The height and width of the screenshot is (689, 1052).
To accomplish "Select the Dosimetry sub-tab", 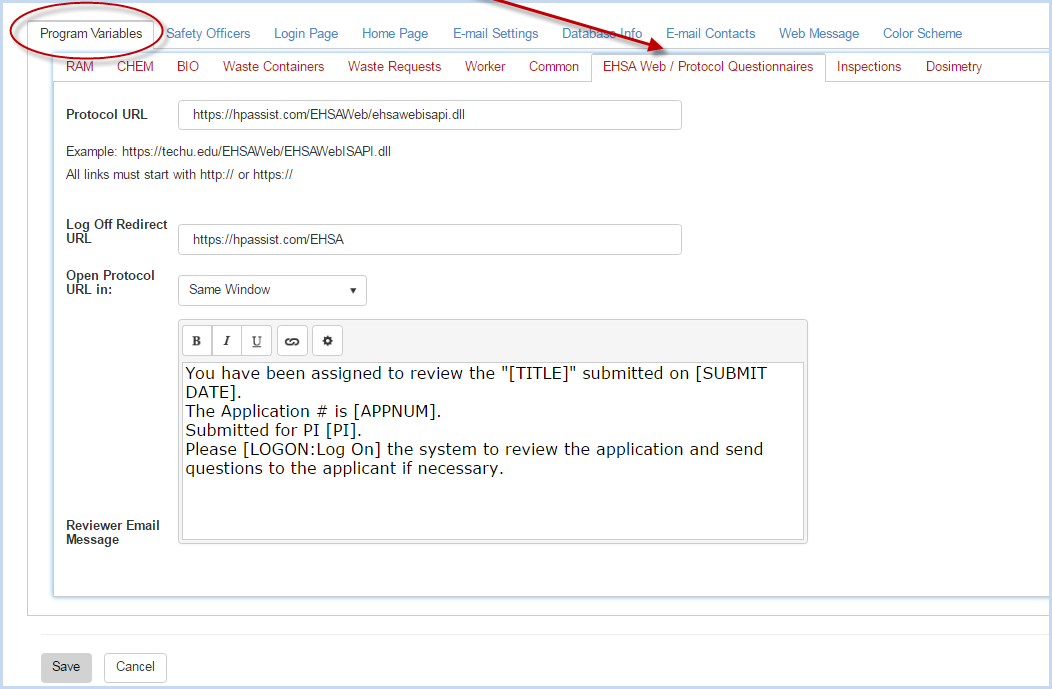I will (954, 66).
